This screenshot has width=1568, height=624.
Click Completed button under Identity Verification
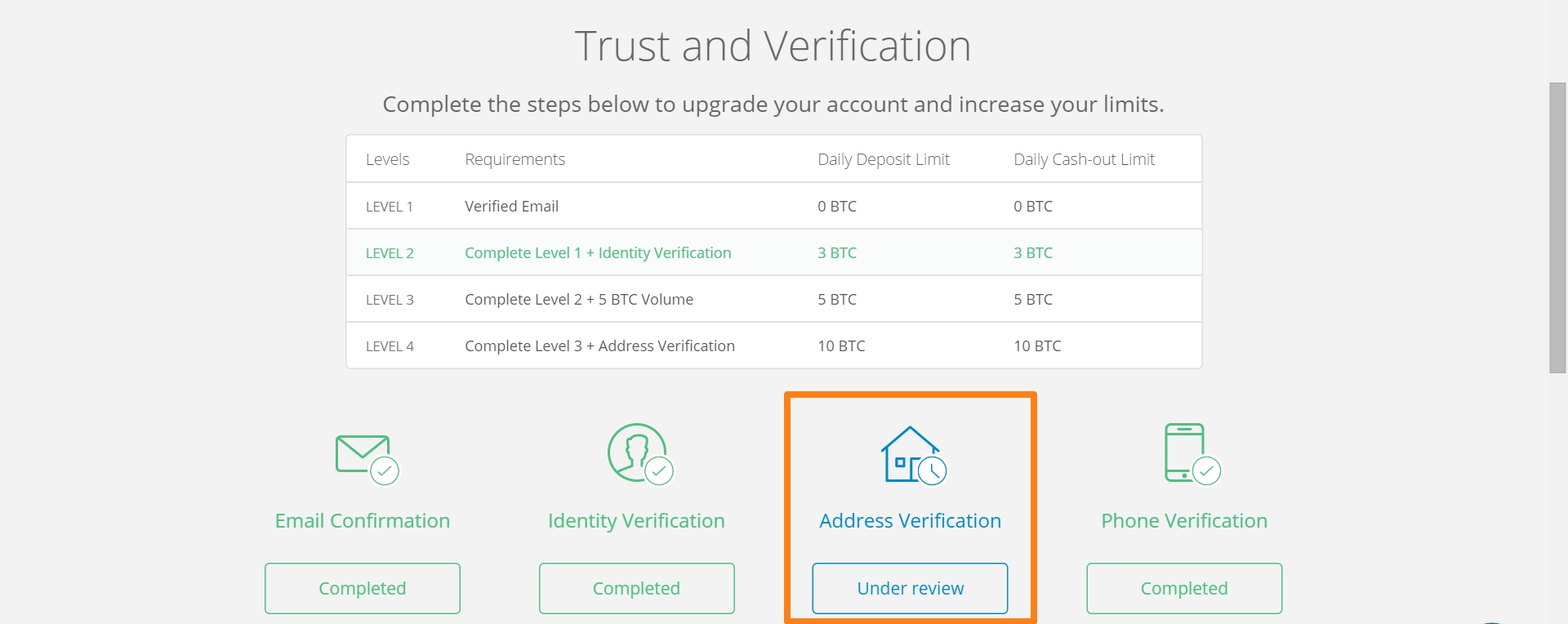click(636, 588)
